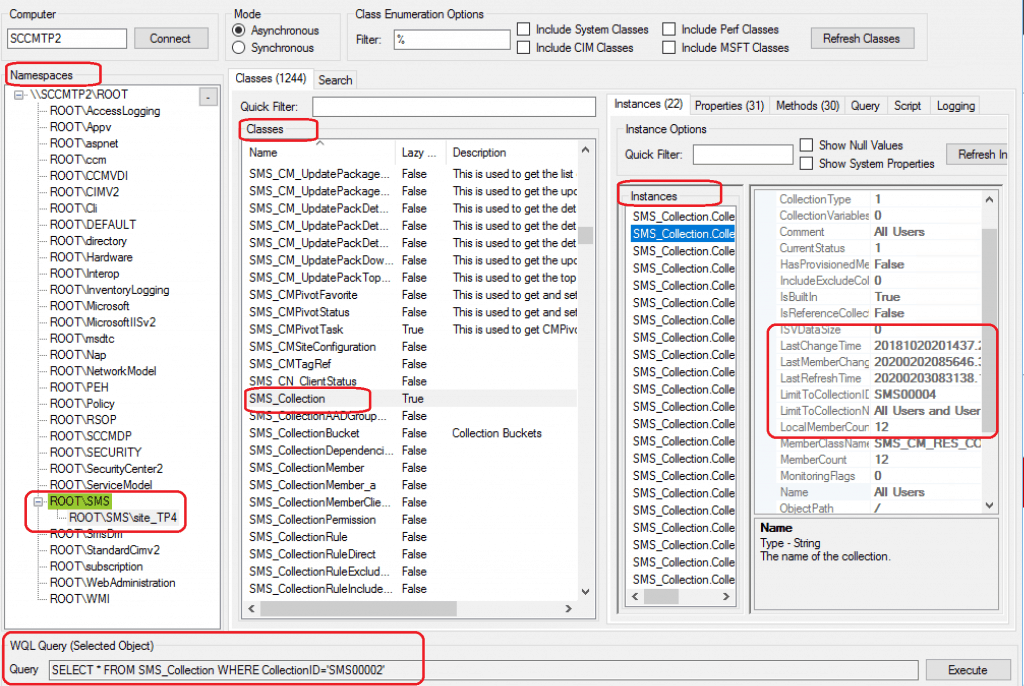The width and height of the screenshot is (1024, 686).
Task: Sort classes by Description column header
Action: click(512, 153)
